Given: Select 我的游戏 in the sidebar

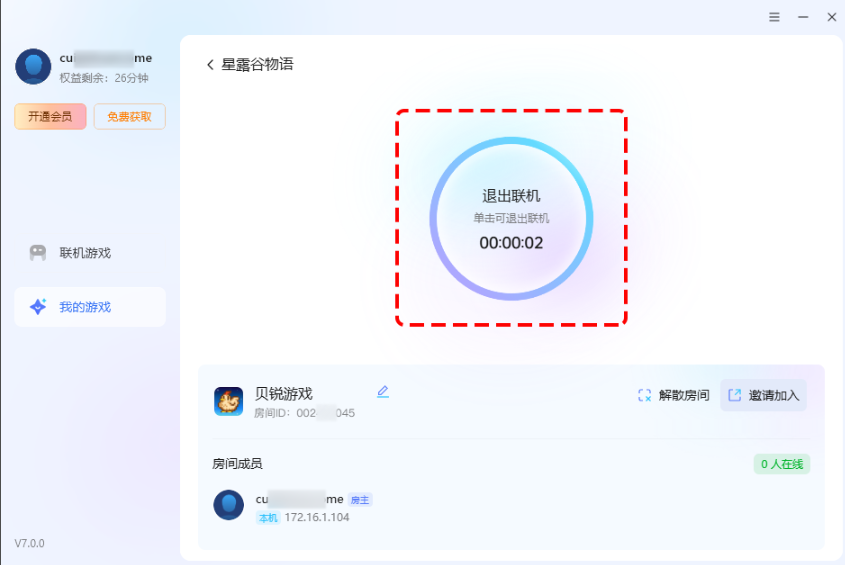Looking at the screenshot, I should click(85, 307).
